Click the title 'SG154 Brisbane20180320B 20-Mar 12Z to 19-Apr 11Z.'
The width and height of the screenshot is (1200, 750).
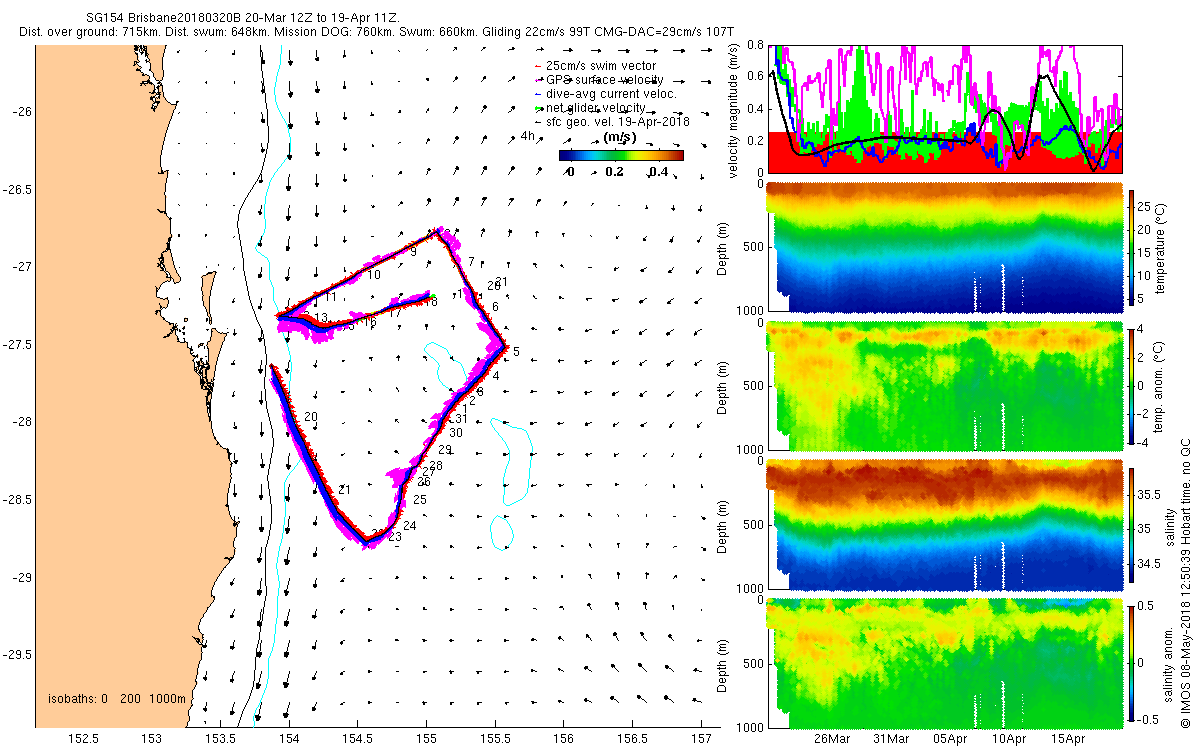(243, 18)
